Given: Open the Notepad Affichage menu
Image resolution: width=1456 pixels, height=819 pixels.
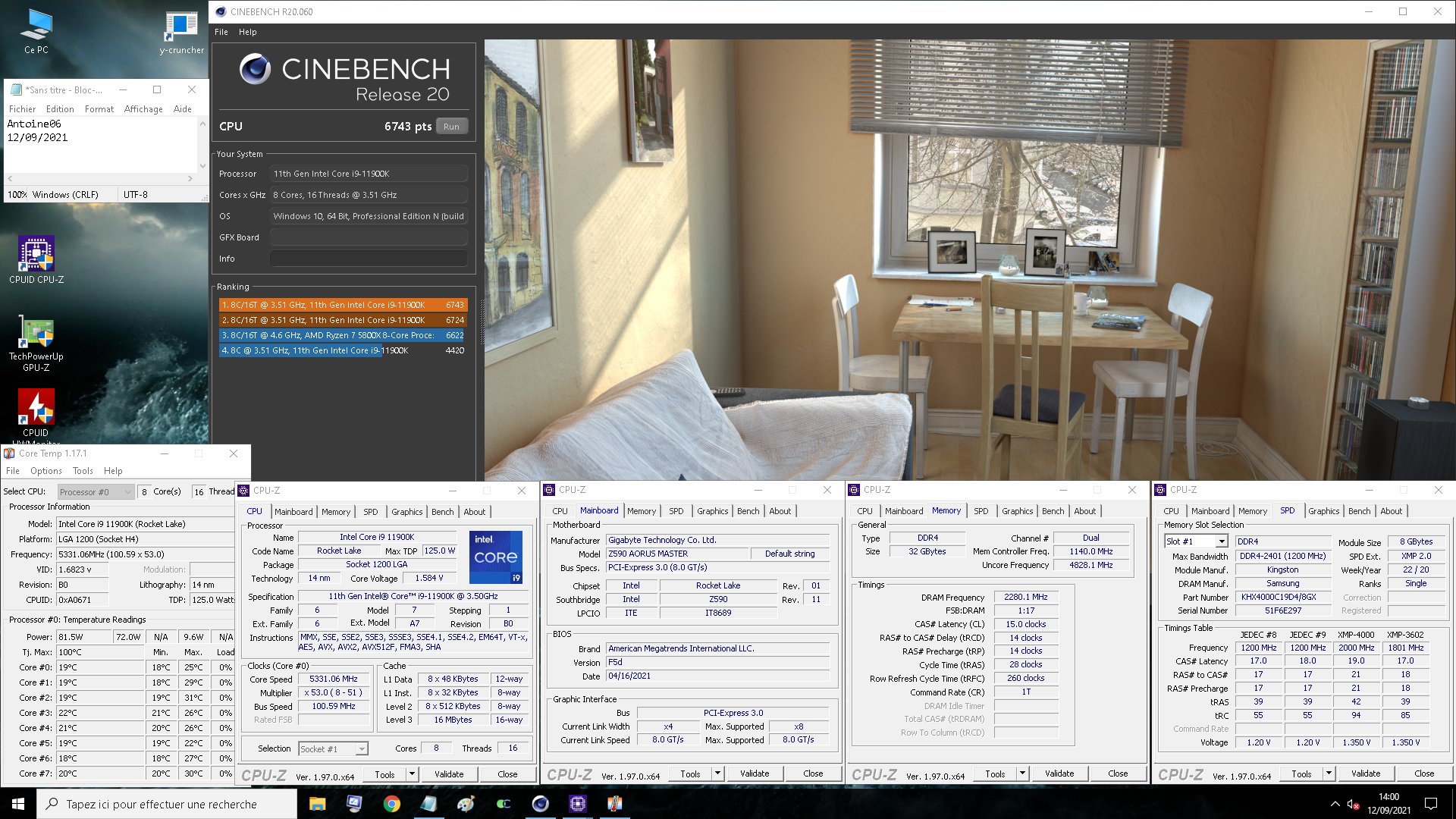Looking at the screenshot, I should 143,109.
